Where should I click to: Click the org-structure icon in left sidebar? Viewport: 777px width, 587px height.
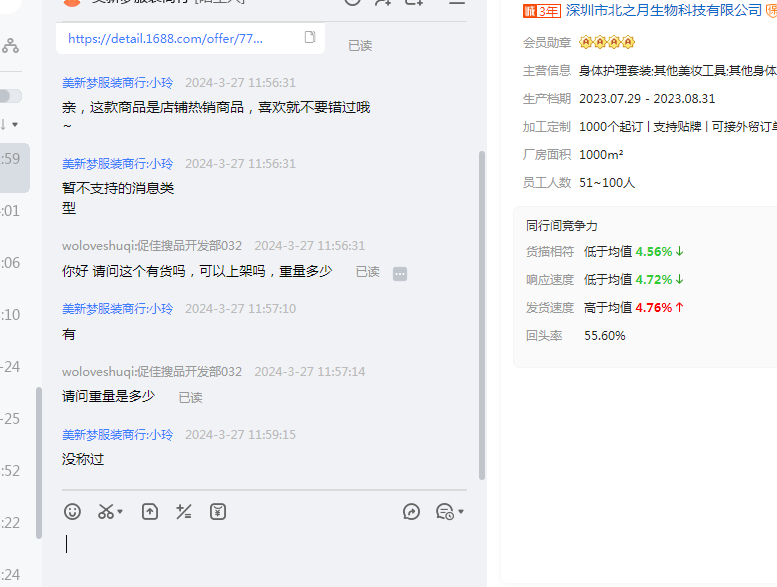[10, 45]
